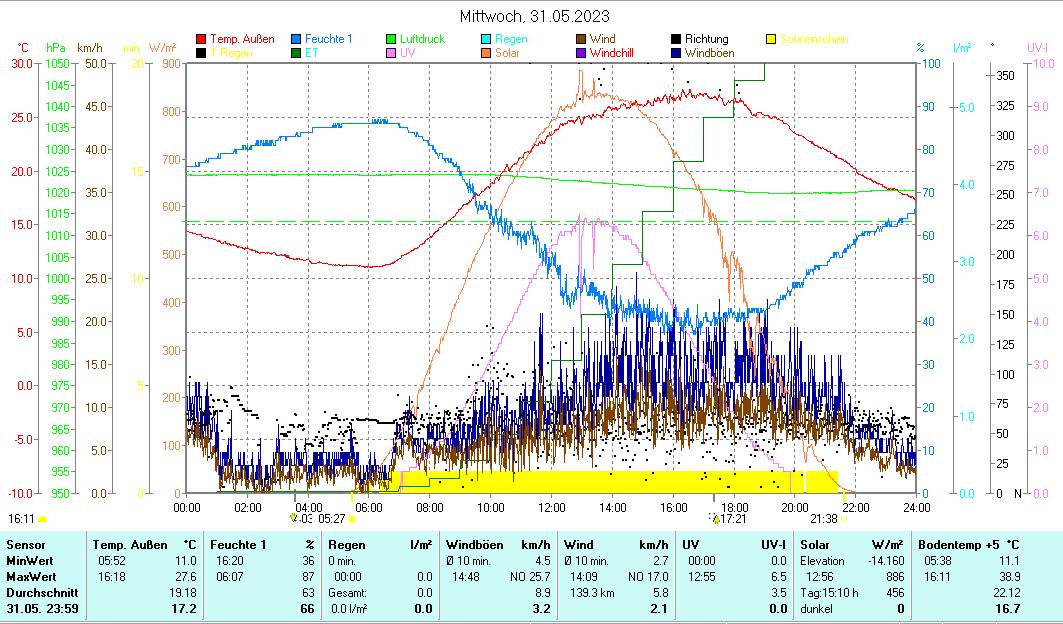
Task: Click the 12:00 time axis label
Action: pyautogui.click(x=552, y=507)
